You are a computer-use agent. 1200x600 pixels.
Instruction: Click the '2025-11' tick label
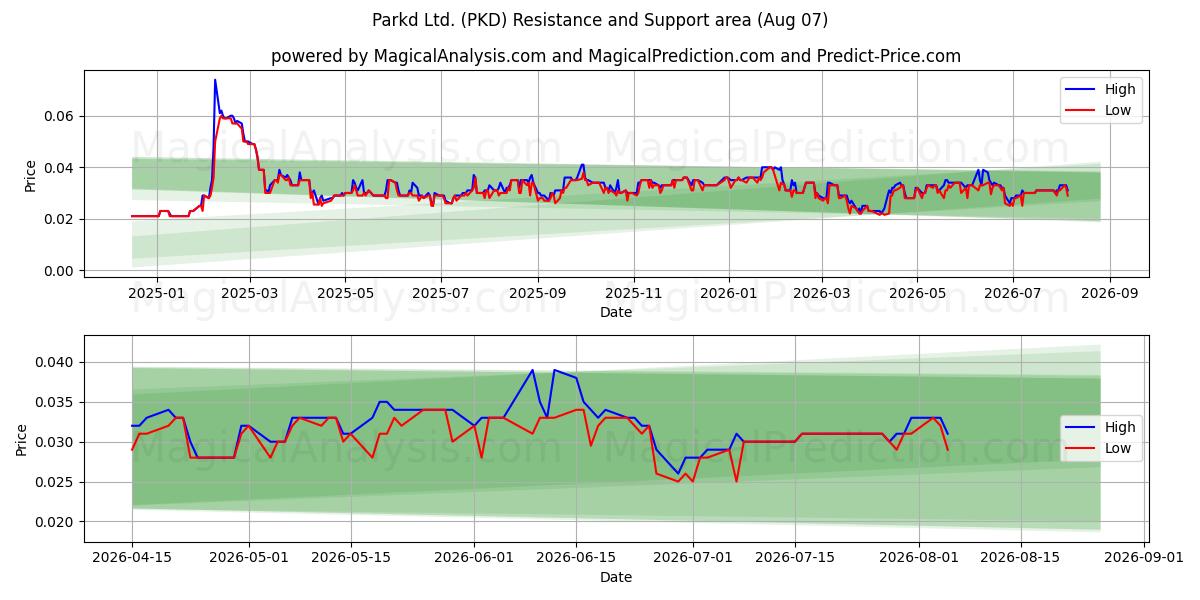[x=633, y=294]
